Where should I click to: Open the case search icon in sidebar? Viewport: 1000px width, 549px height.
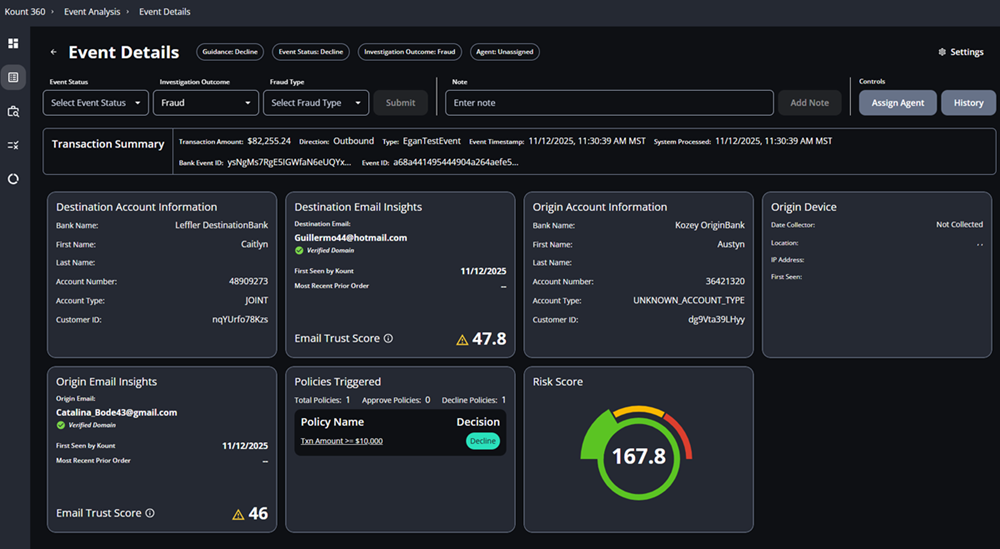[13, 112]
